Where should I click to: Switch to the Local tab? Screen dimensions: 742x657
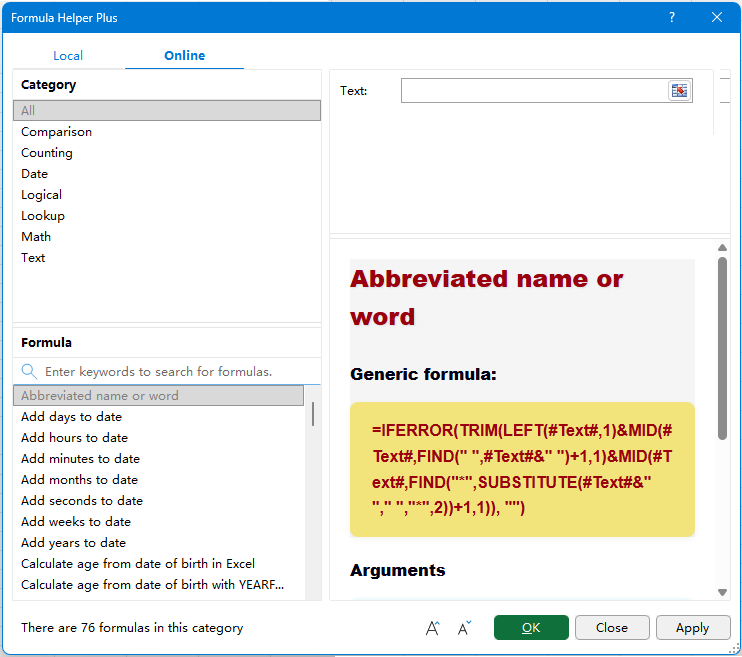coord(68,55)
